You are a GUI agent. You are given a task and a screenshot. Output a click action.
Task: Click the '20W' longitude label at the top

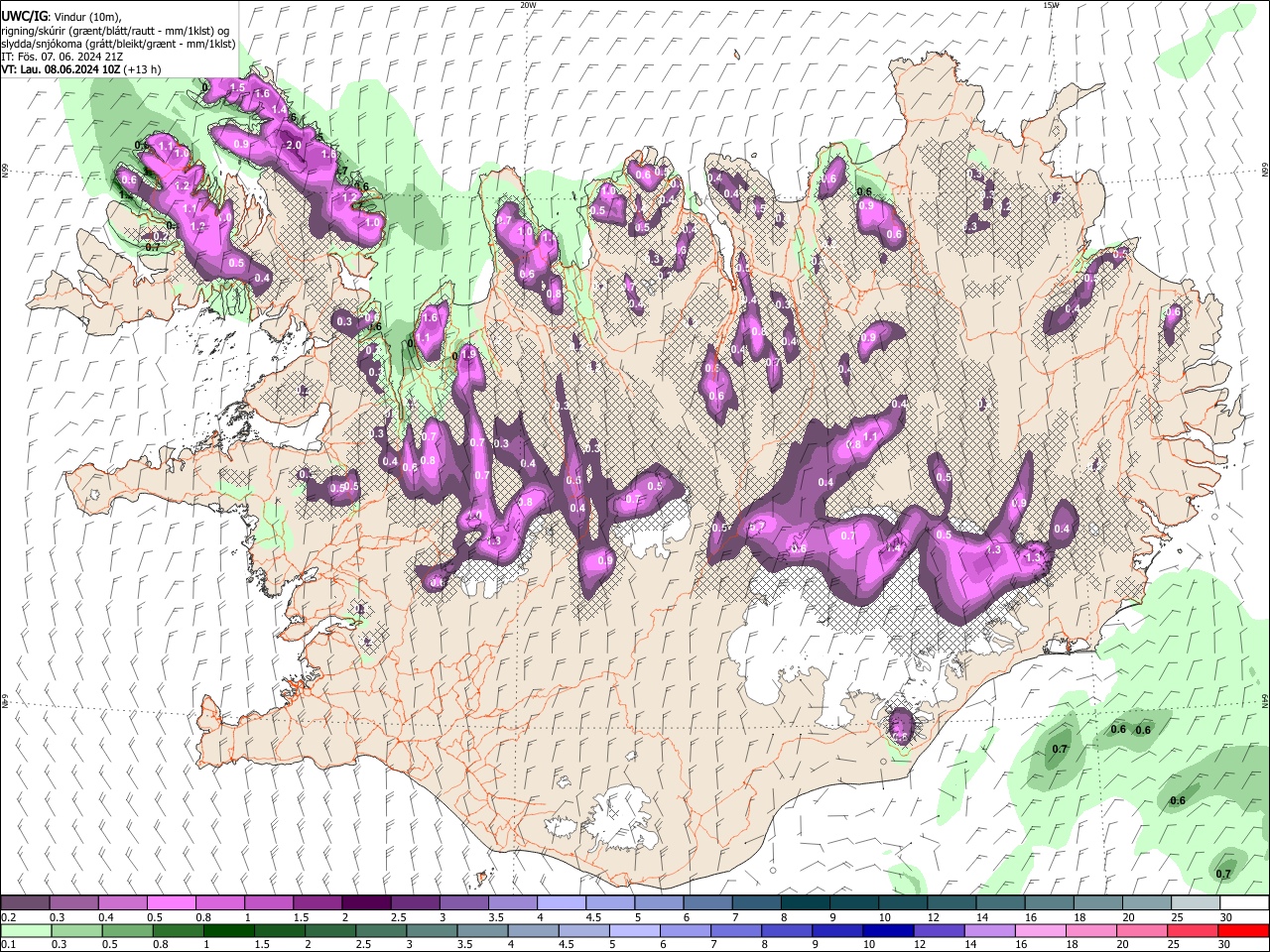(528, 5)
